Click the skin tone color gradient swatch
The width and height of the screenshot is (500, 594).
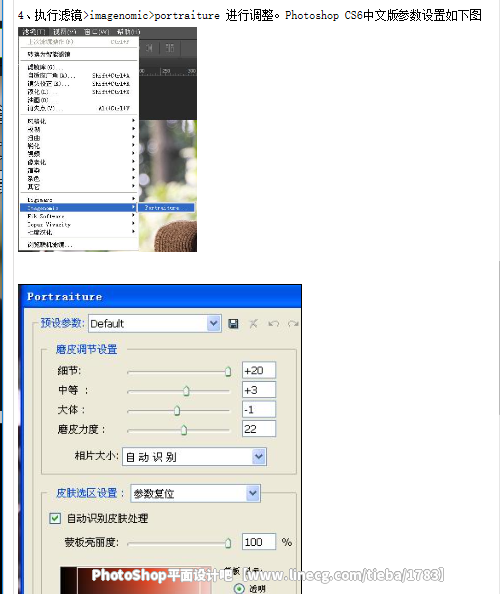point(136,580)
